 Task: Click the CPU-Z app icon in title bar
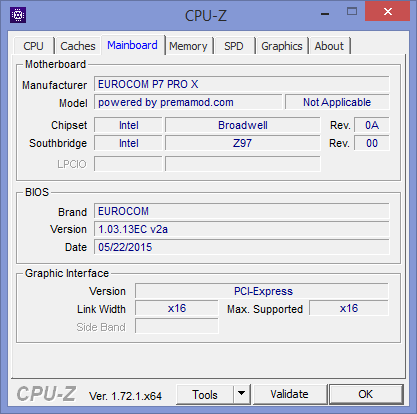(18, 15)
